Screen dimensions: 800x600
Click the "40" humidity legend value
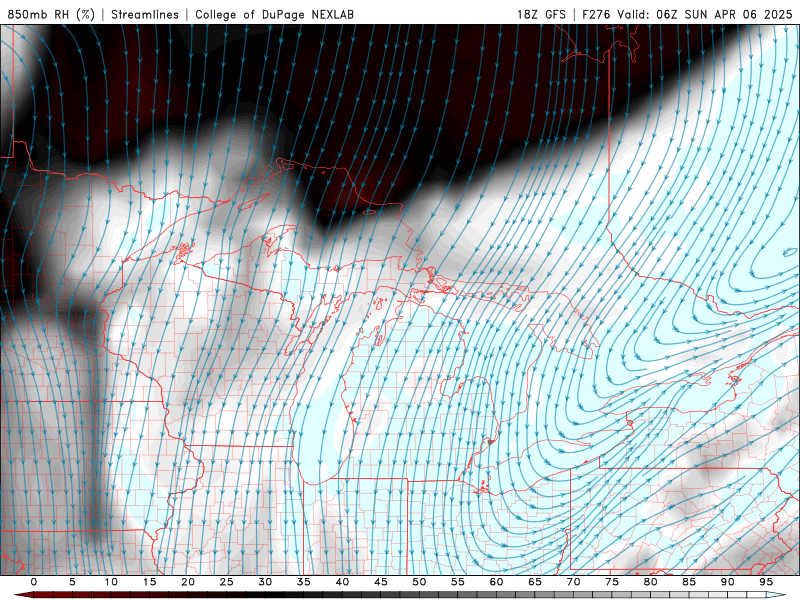pos(342,582)
